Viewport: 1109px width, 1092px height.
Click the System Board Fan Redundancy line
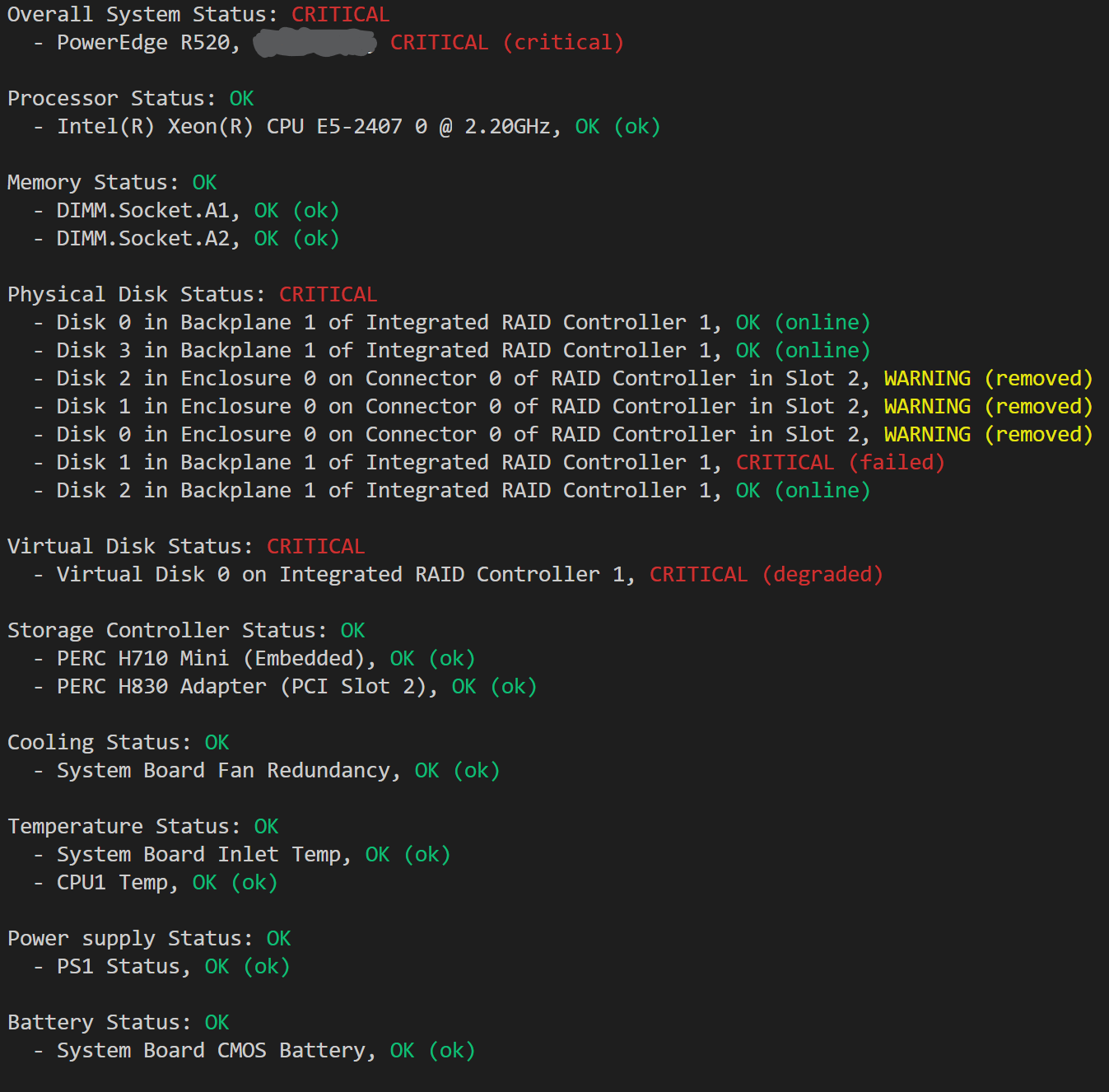(x=278, y=771)
